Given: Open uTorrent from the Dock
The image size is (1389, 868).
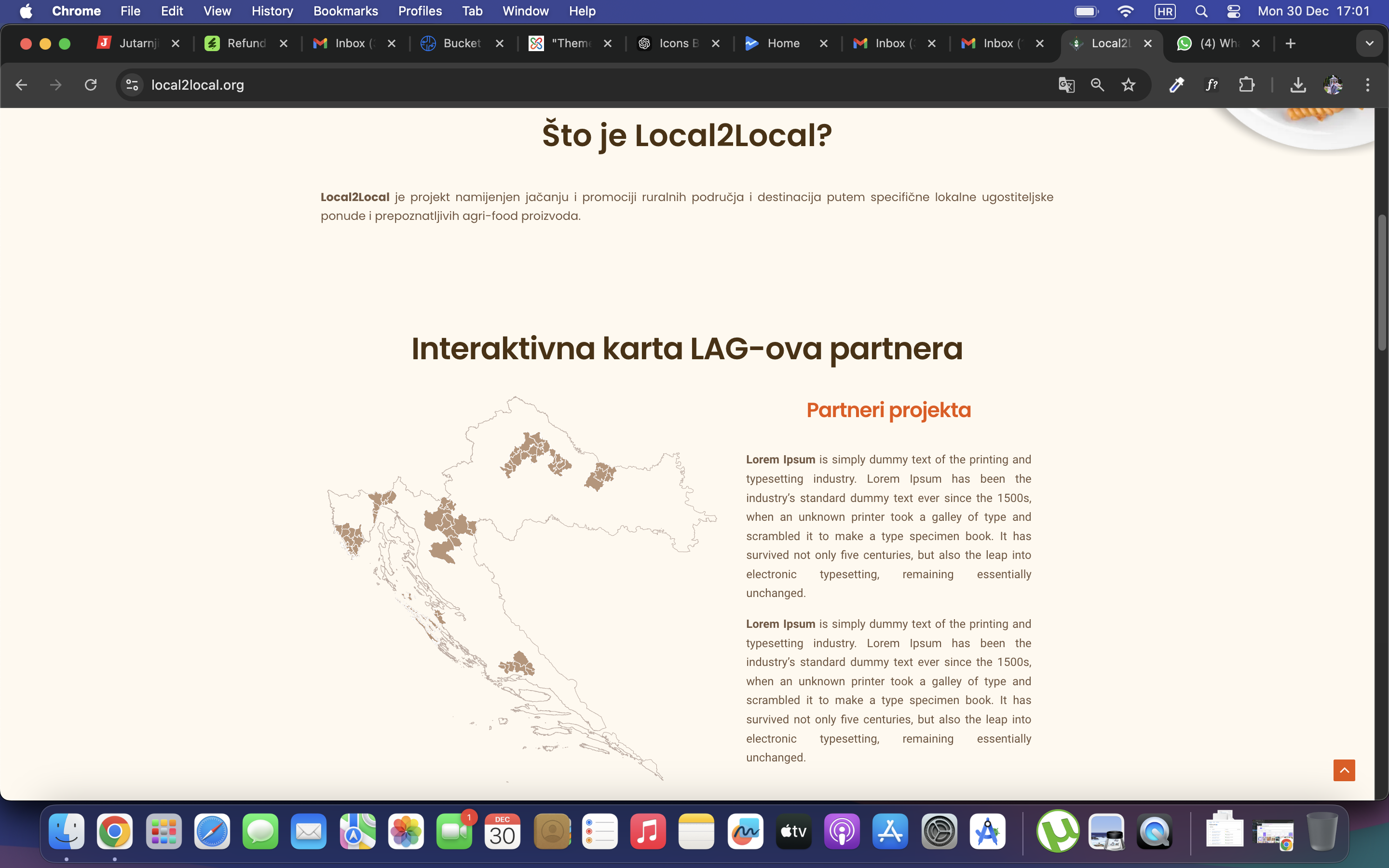Looking at the screenshot, I should (x=1058, y=831).
